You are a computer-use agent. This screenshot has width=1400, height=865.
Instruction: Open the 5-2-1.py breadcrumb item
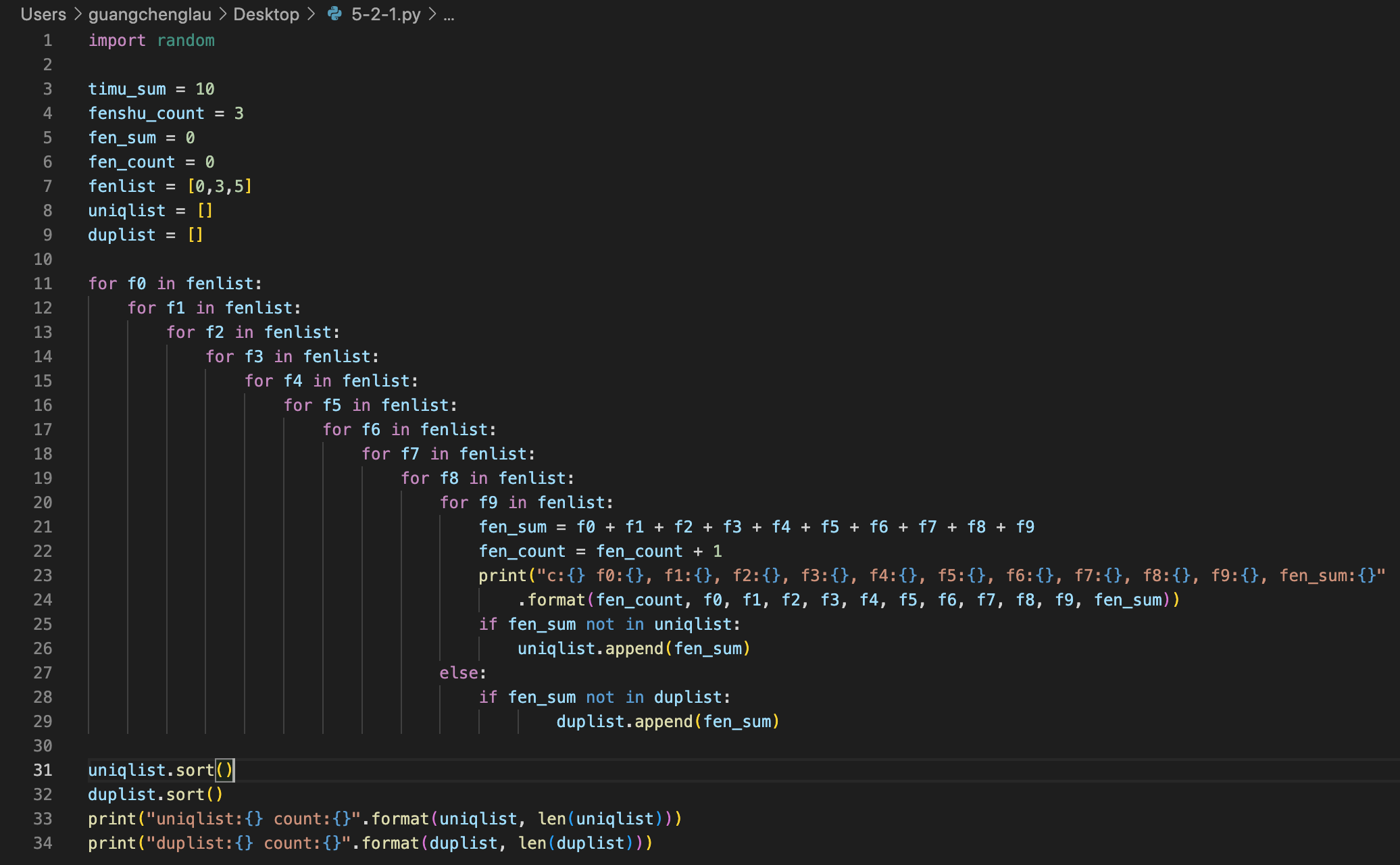tap(385, 14)
